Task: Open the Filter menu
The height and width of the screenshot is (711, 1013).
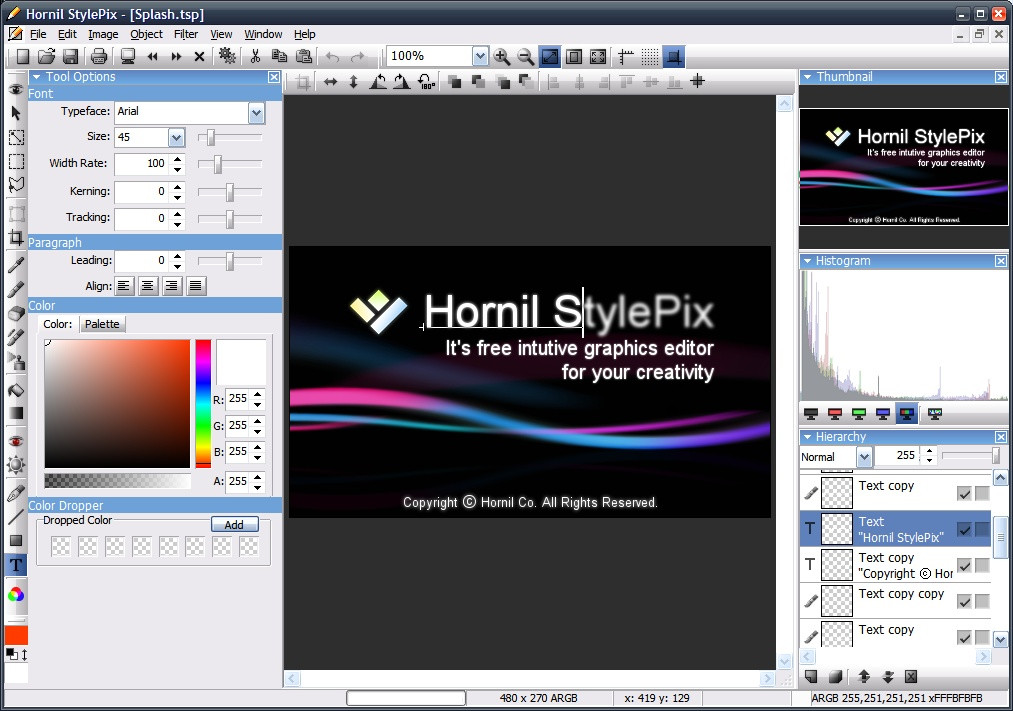Action: point(186,34)
